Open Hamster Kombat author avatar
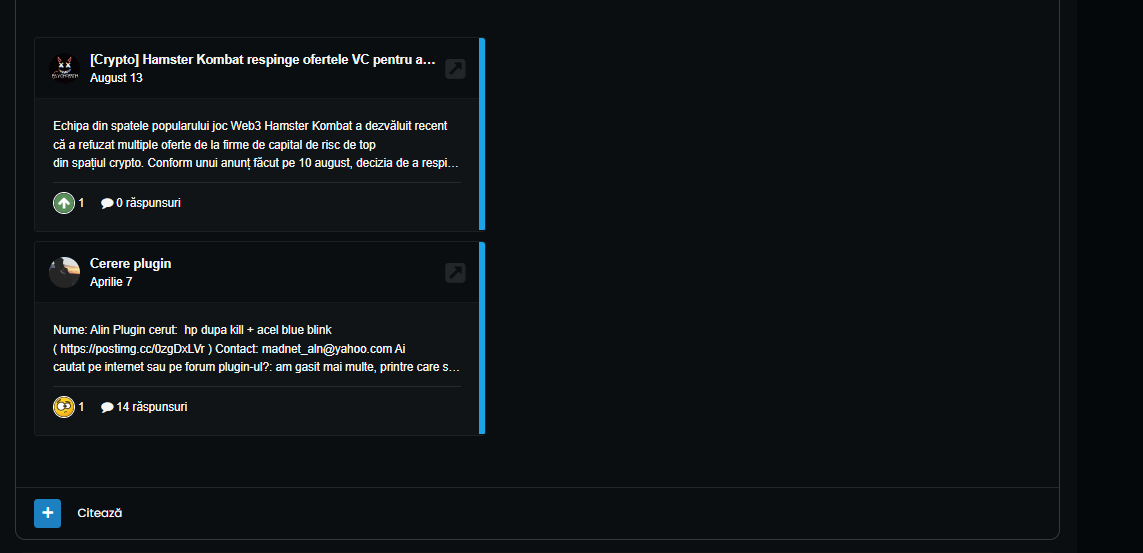Screen dimensions: 1143x553 [64, 69]
